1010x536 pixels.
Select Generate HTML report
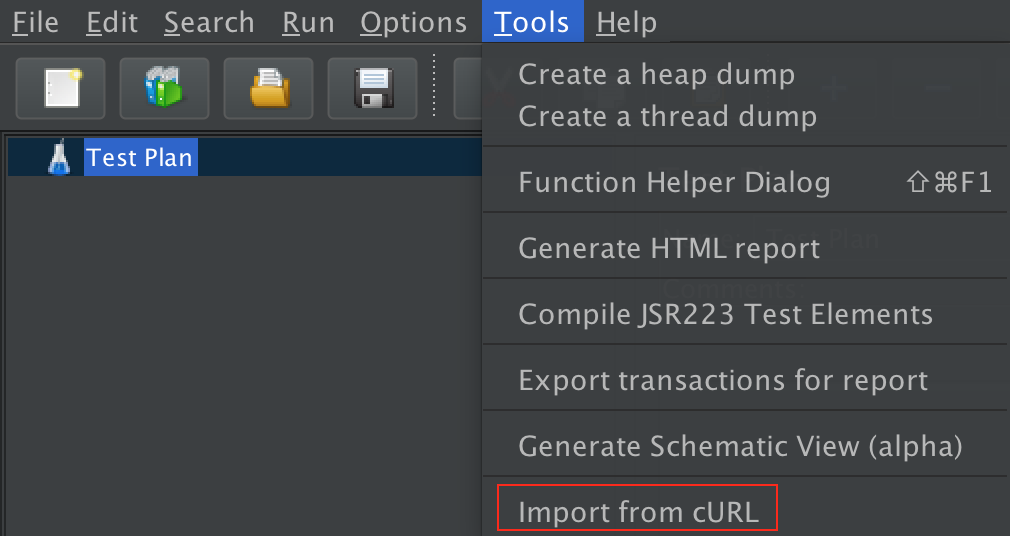[x=669, y=248]
